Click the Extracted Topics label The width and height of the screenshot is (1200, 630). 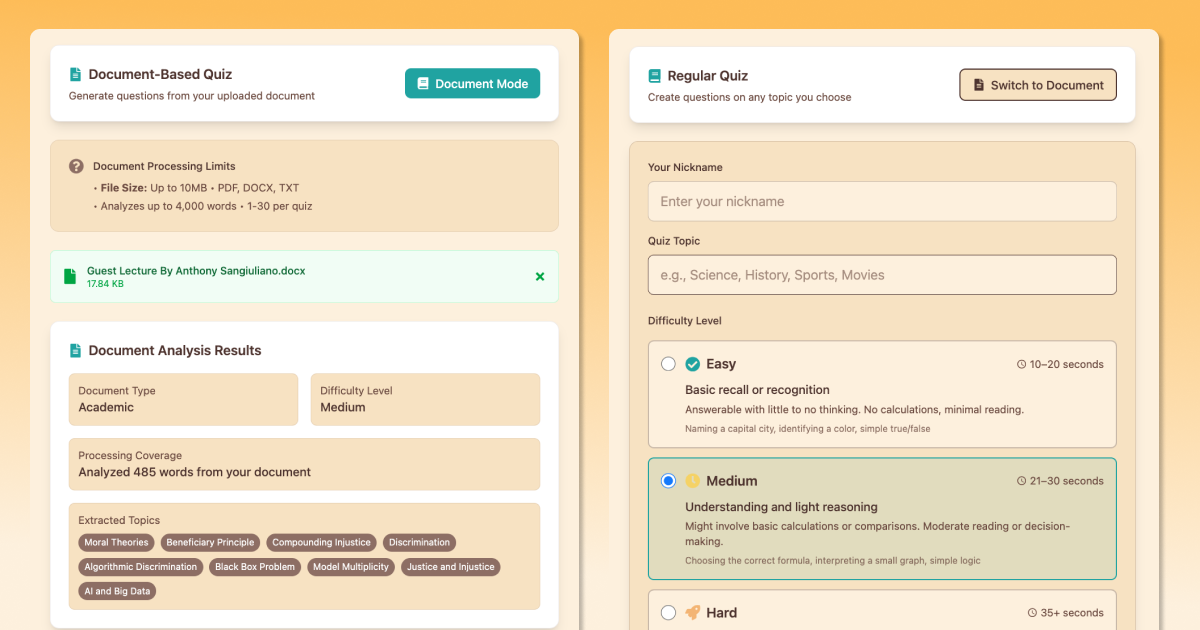(x=119, y=520)
